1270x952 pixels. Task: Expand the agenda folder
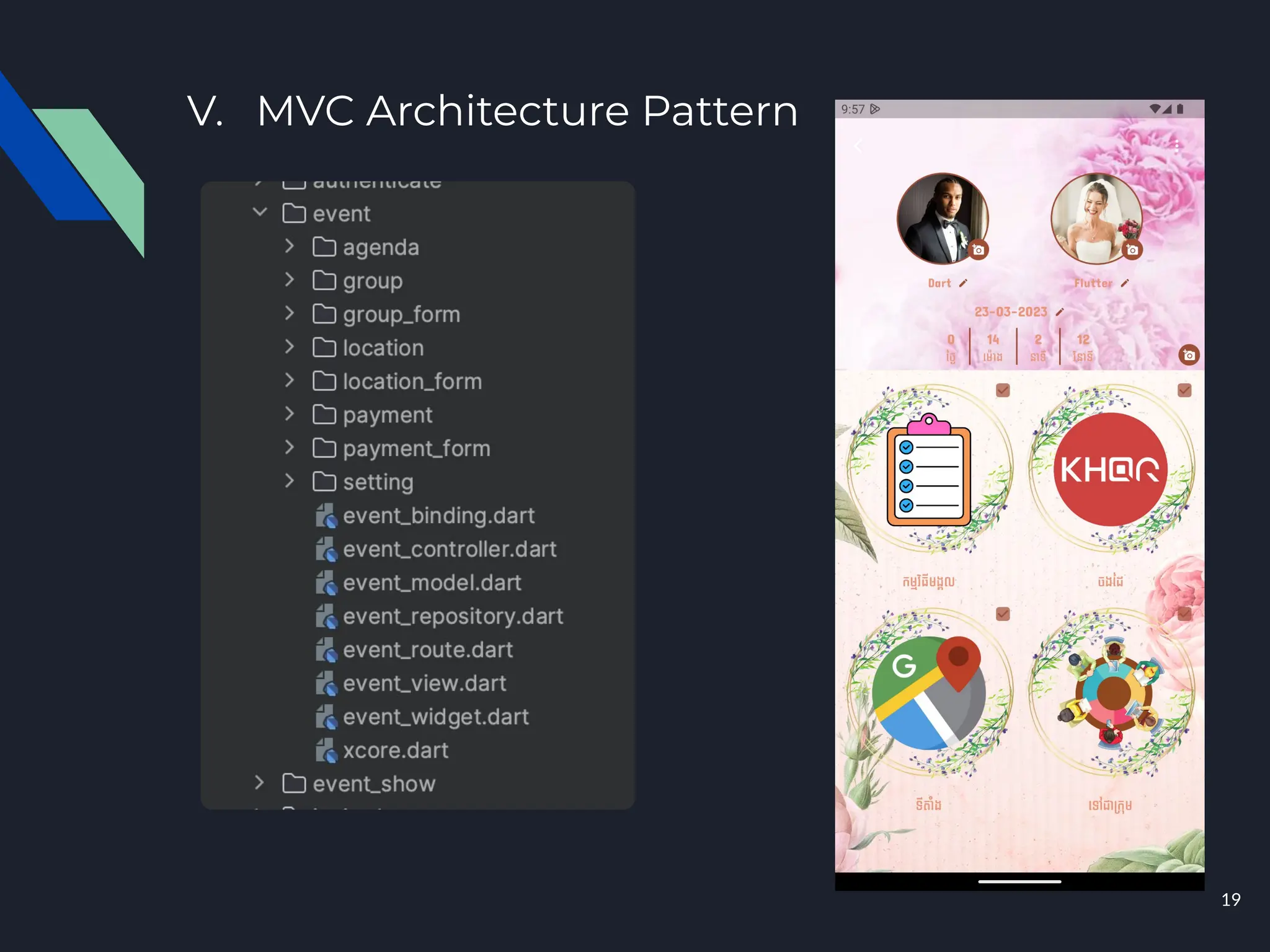pos(290,247)
